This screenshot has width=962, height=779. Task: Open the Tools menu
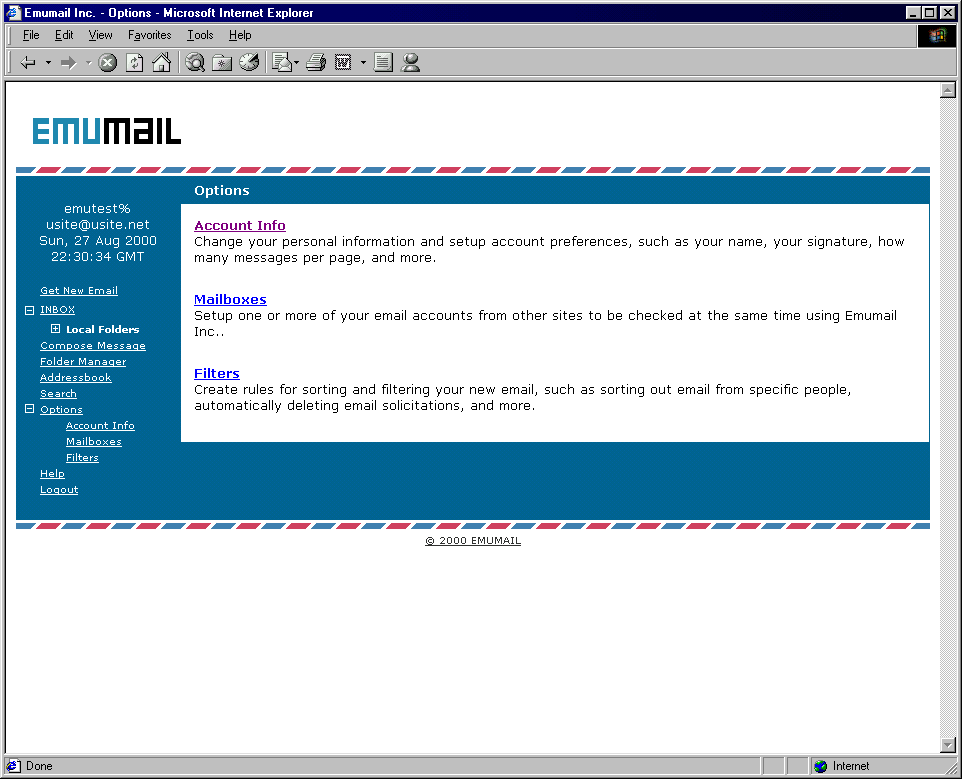click(x=200, y=35)
